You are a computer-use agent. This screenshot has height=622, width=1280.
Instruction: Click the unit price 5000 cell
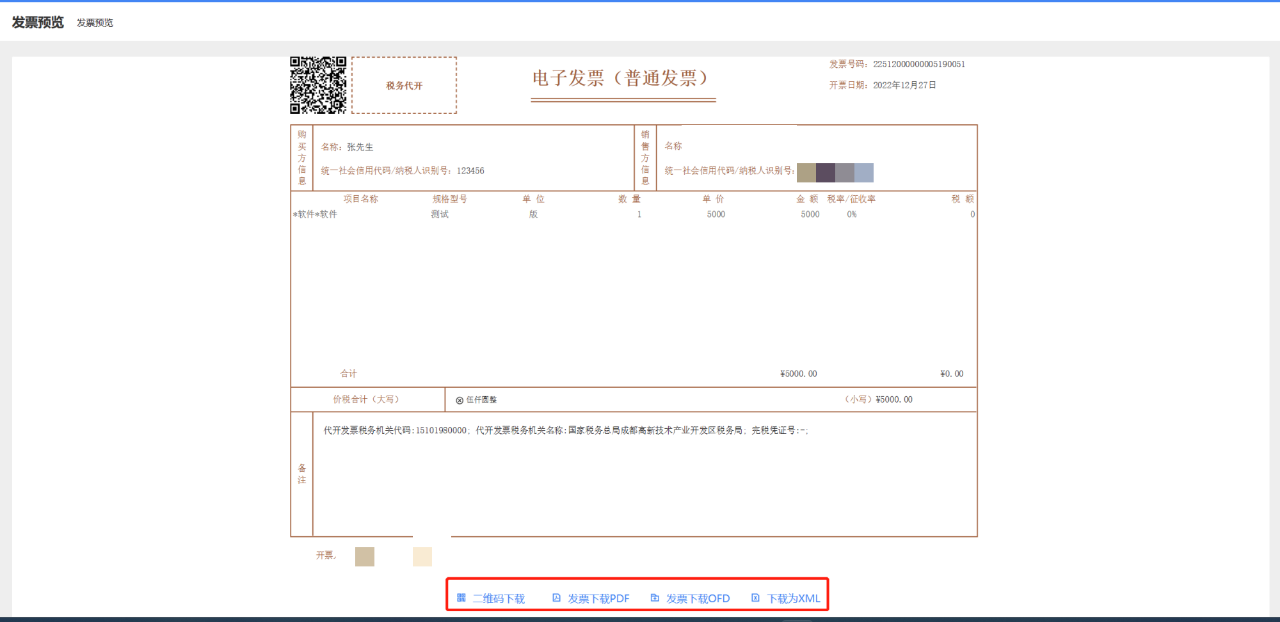(716, 214)
